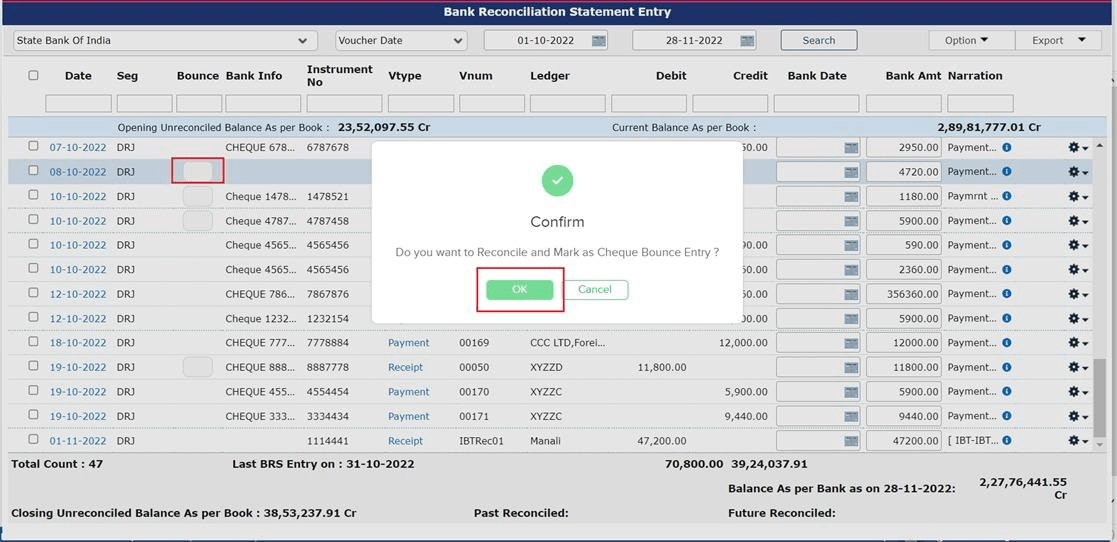The height and width of the screenshot is (542, 1117).
Task: Open gear menu for 01-11-2022 row
Action: 1077,441
